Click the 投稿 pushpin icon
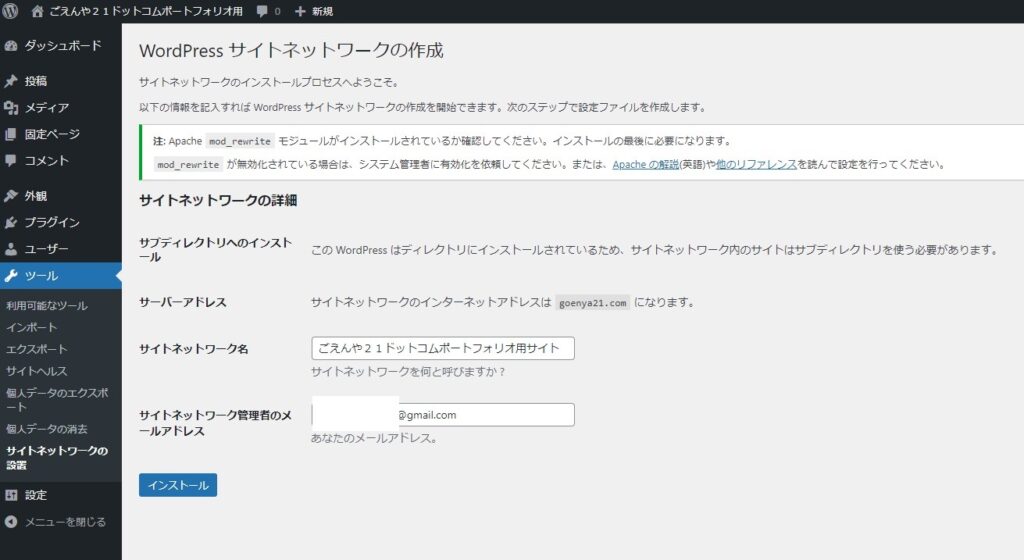This screenshot has width=1024, height=560. (x=10, y=81)
